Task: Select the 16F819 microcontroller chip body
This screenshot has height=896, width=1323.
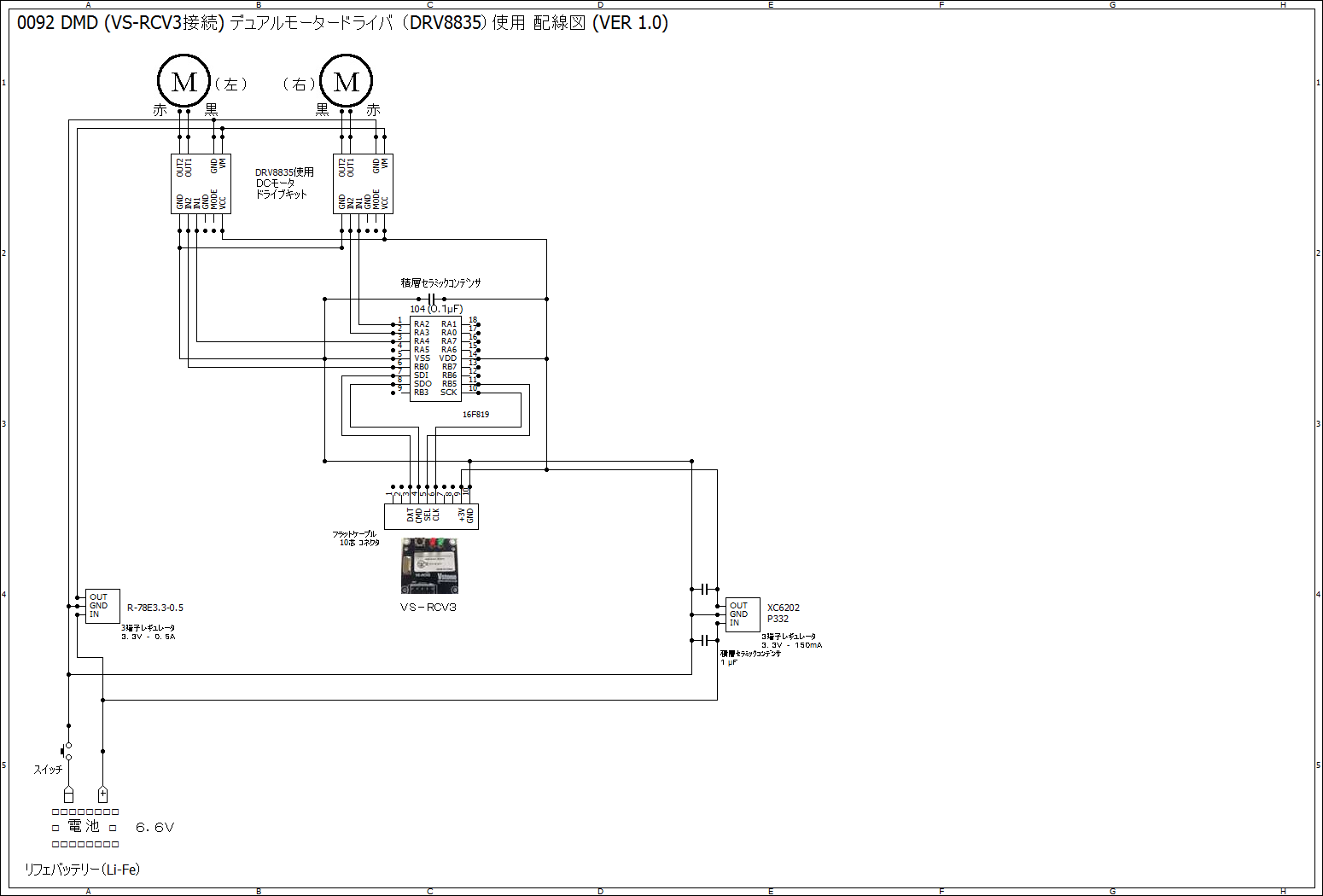Action: (435, 358)
